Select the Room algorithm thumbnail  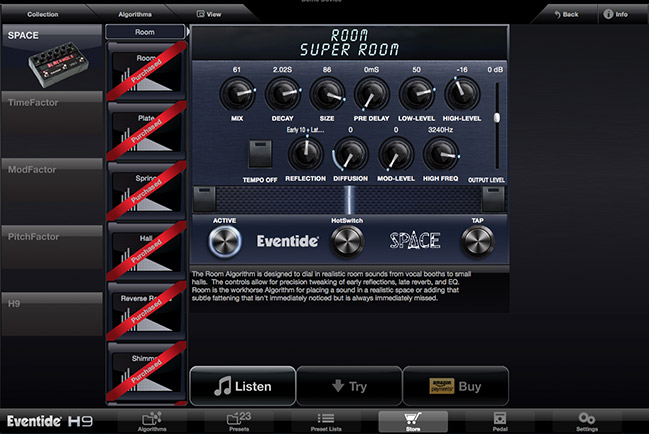[147, 72]
